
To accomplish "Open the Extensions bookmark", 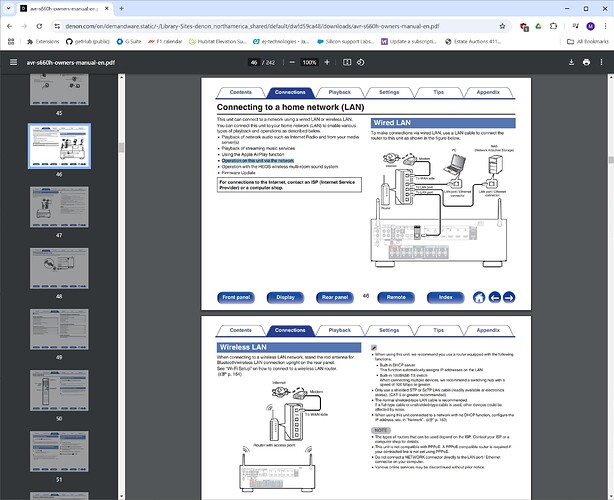I will point(43,41).
